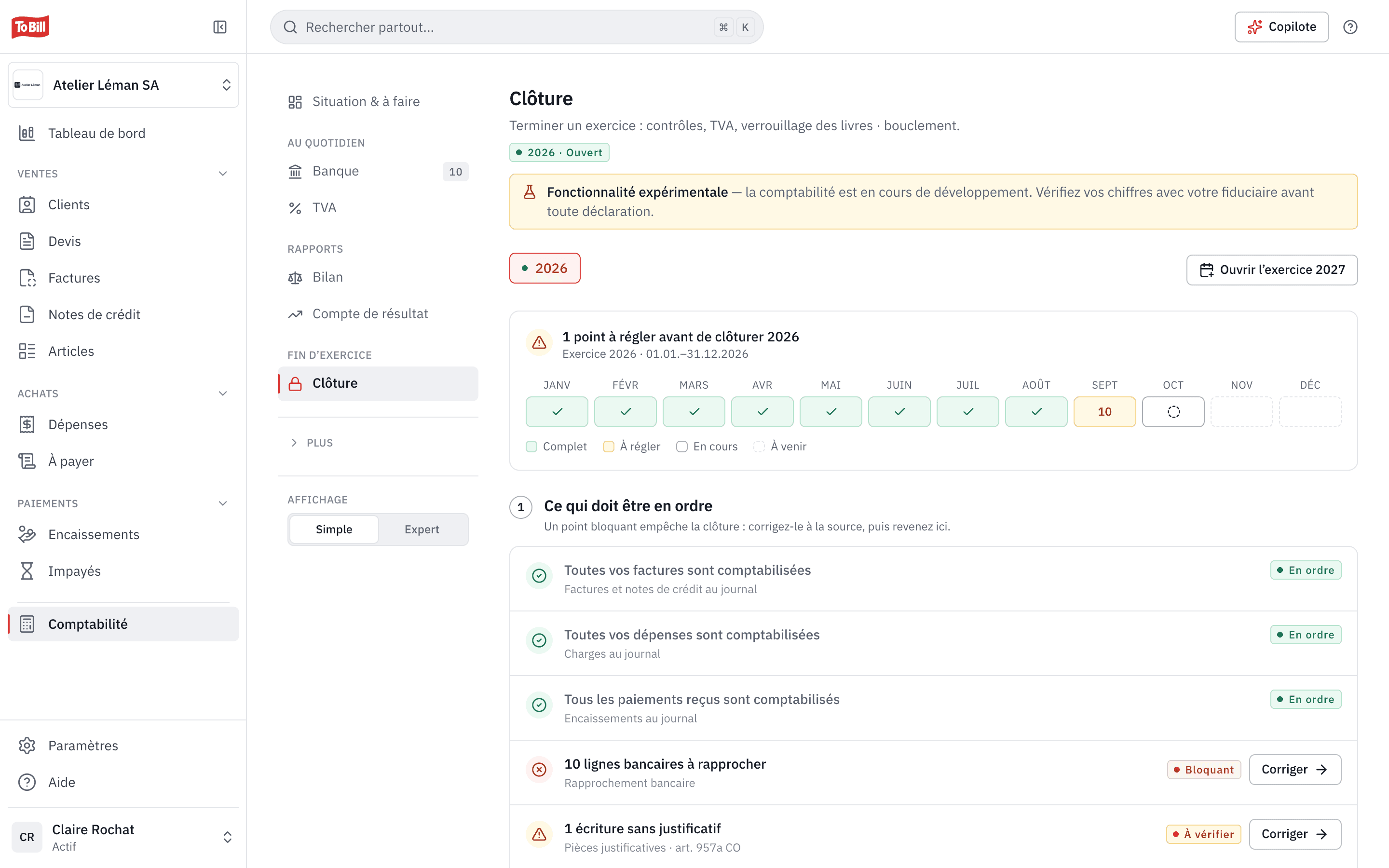The image size is (1389, 868).
Task: Open the Atelier Léman SA company switcher
Action: (x=123, y=85)
